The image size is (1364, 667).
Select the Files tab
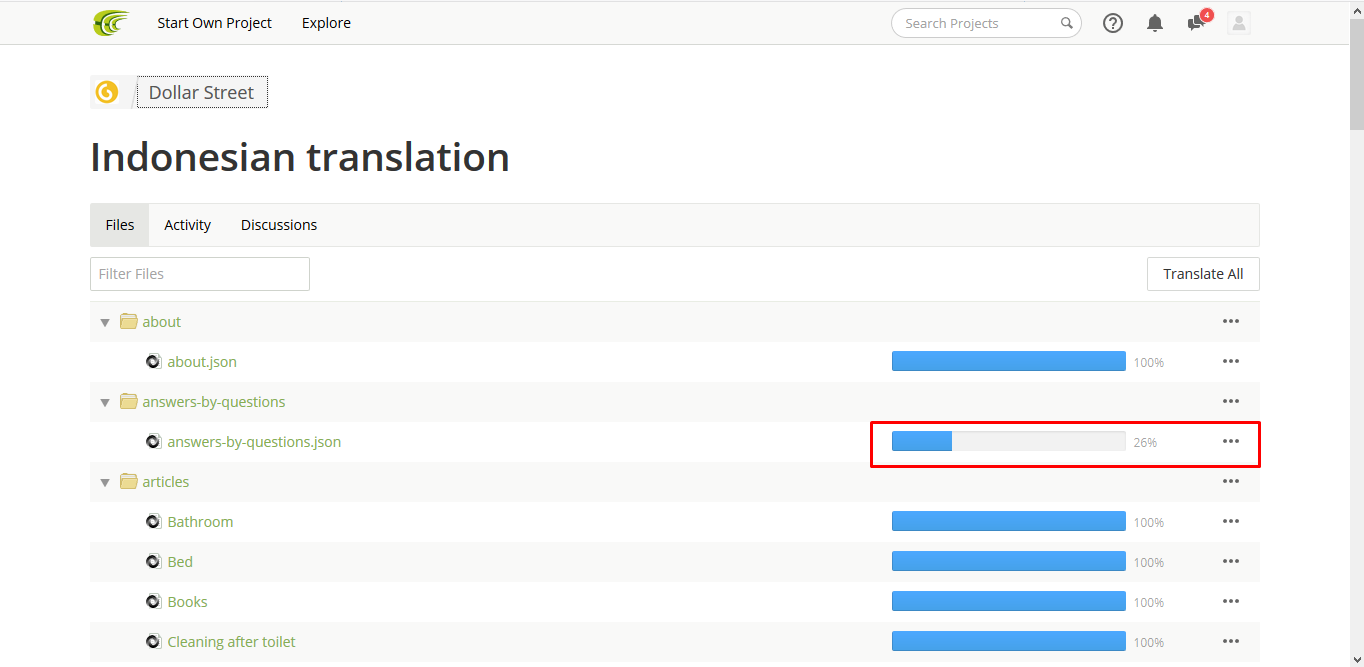point(120,225)
